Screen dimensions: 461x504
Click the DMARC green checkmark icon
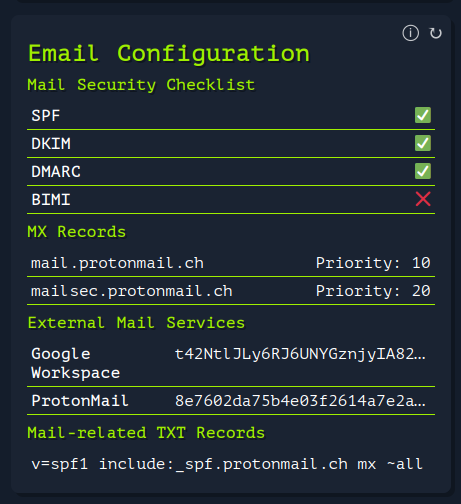(423, 171)
